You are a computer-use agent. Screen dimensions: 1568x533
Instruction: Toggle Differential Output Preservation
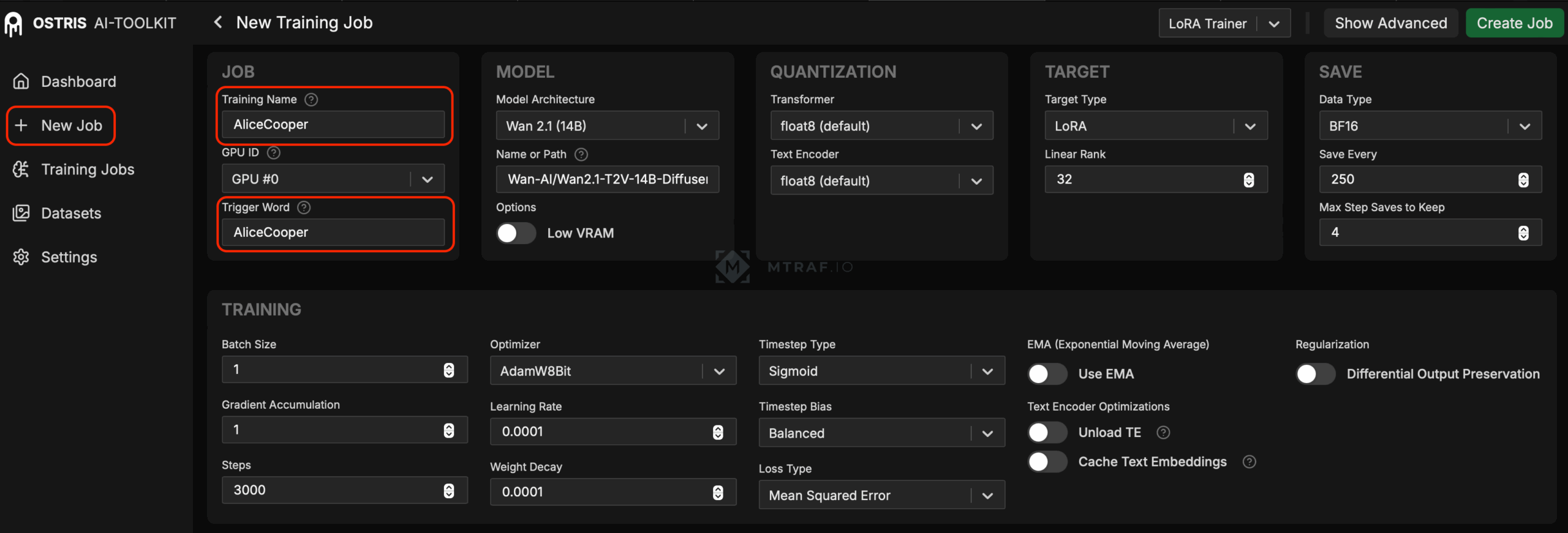pyautogui.click(x=1315, y=374)
